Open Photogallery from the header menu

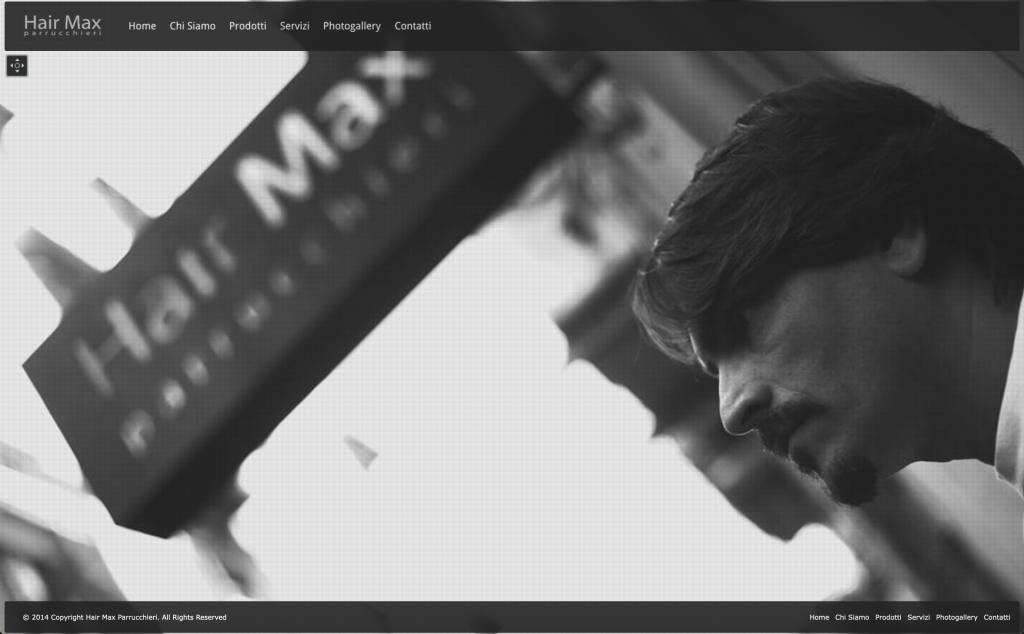(351, 26)
